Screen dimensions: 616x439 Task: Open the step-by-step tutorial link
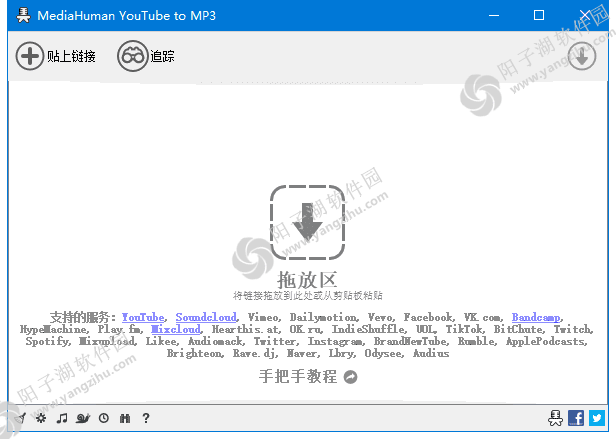pyautogui.click(x=298, y=377)
